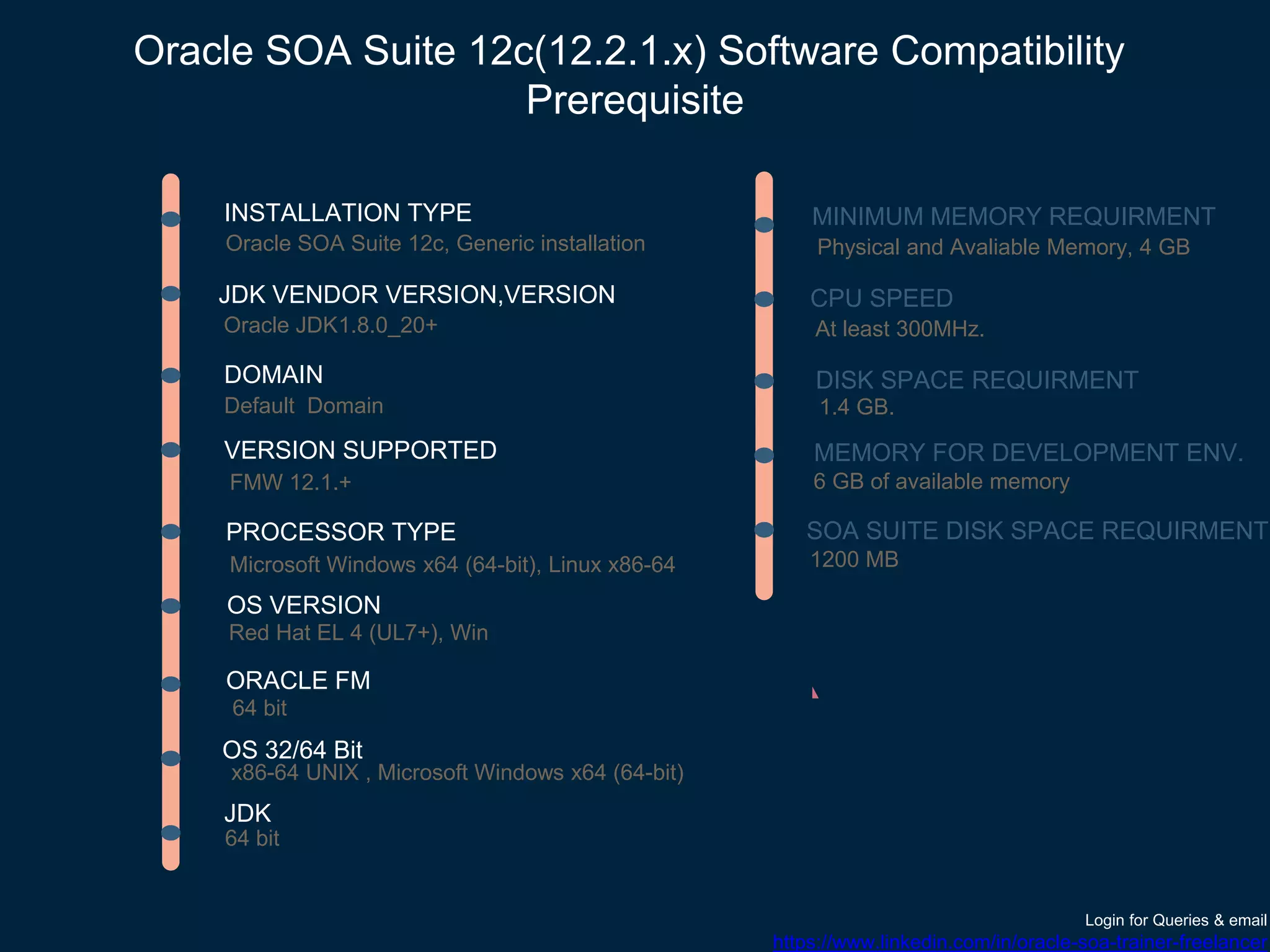Select the 'MEMORY FOR DEVELOPMENT ENV.' heading

click(1029, 452)
